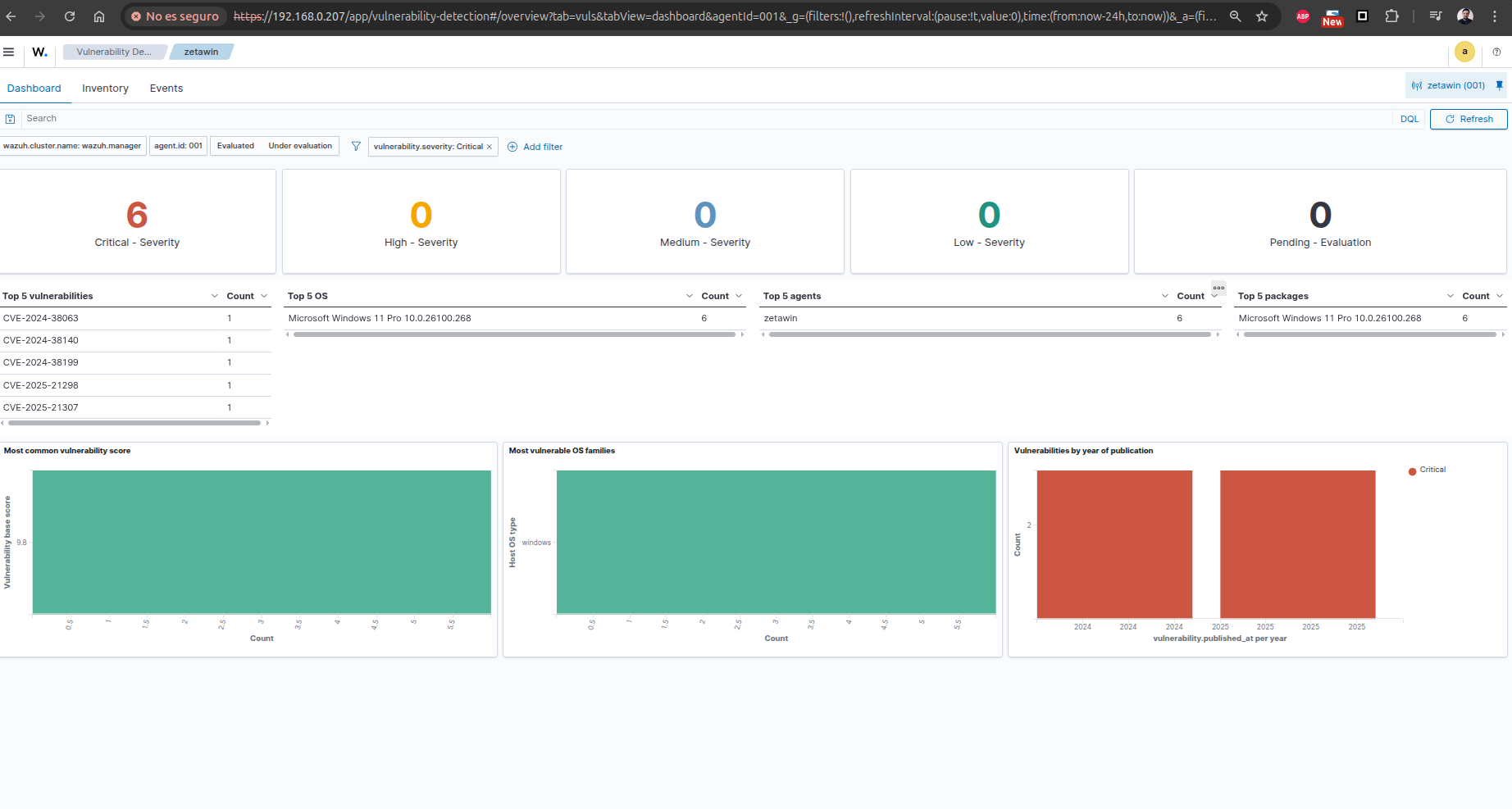Click the Refresh button
Screen dimensions: 1512x809
pyautogui.click(x=1469, y=119)
